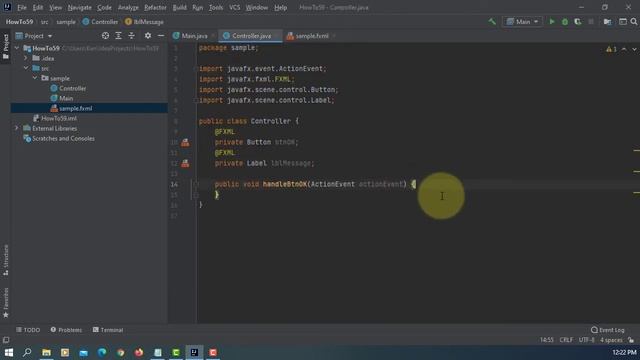The height and width of the screenshot is (360, 640).
Task: Open the Terminal tool window
Action: (x=108, y=330)
